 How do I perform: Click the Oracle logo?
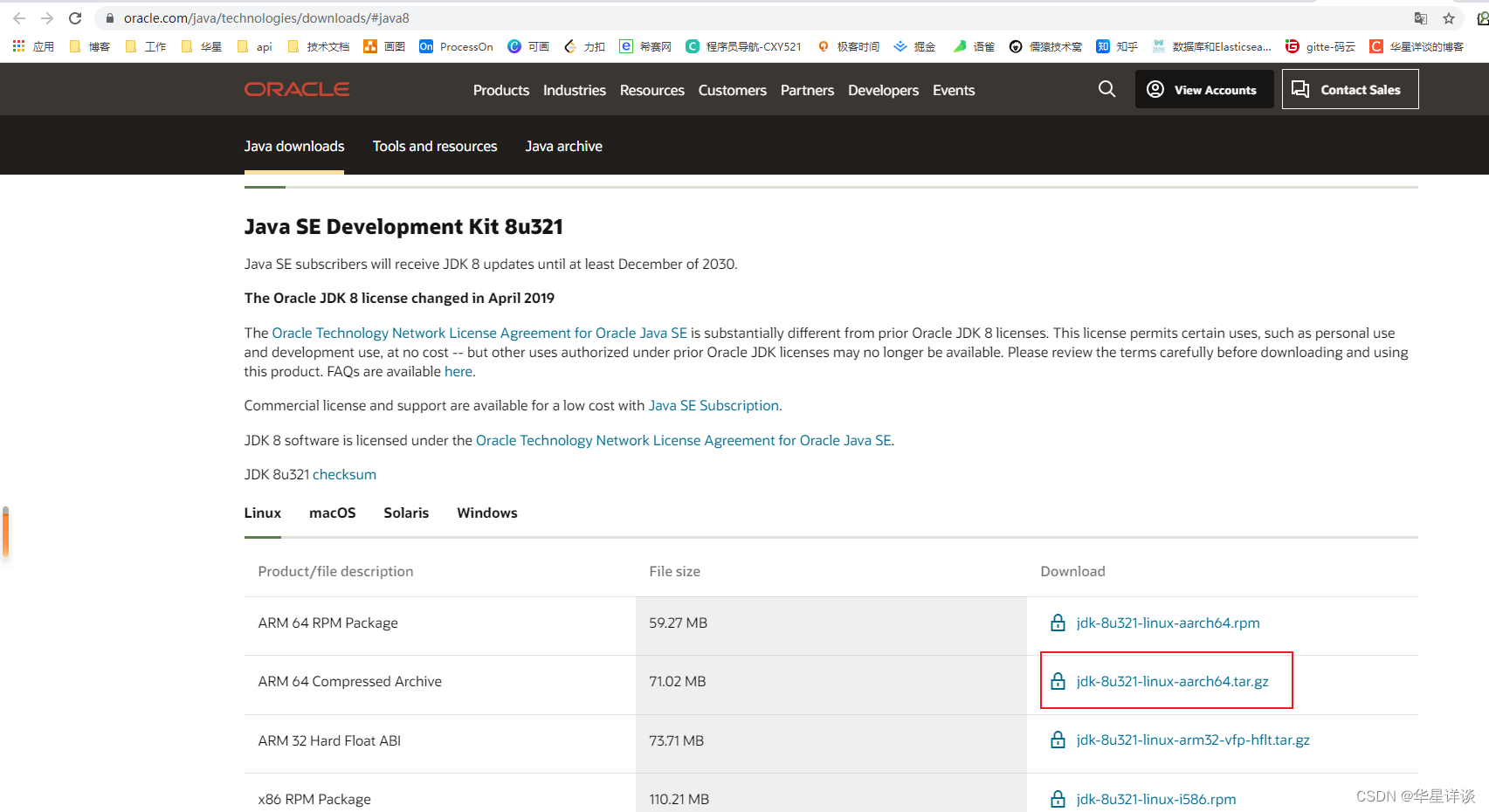[297, 89]
